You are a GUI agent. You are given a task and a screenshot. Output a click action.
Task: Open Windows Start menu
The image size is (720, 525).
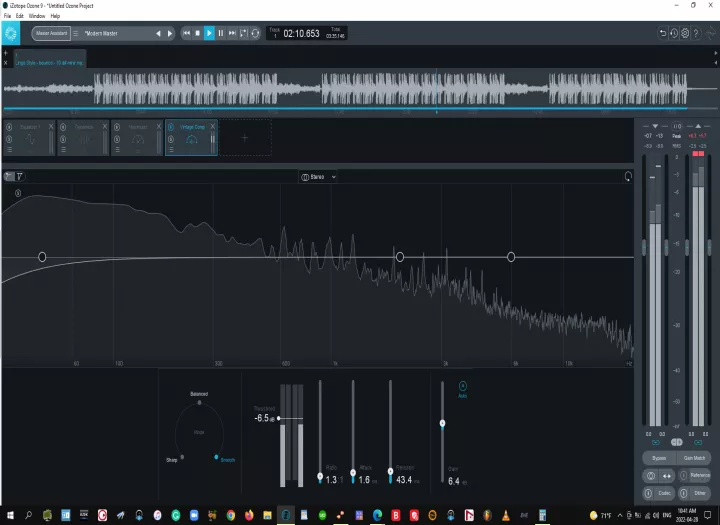point(10,515)
